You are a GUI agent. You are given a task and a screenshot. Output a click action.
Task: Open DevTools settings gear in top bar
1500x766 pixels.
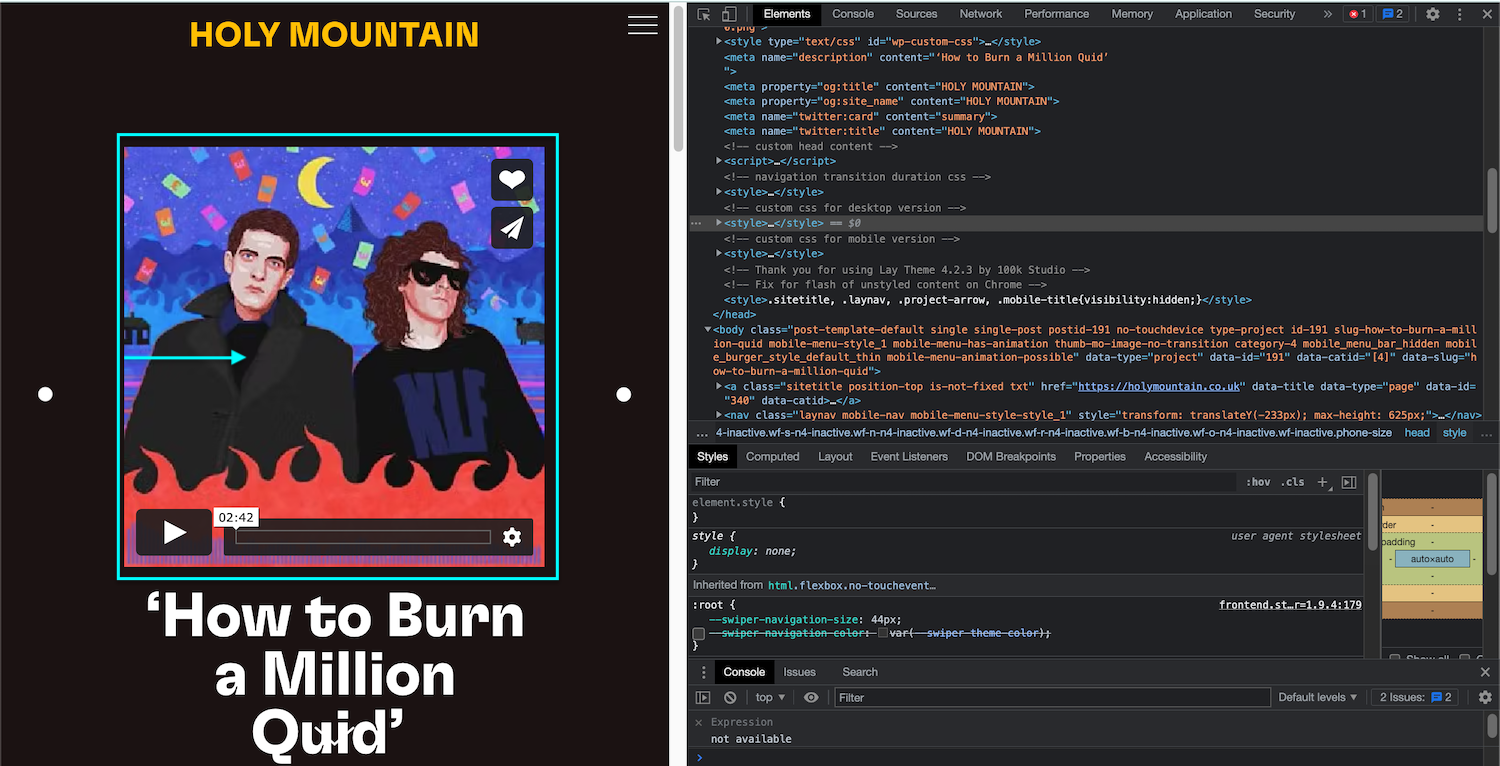point(1433,14)
